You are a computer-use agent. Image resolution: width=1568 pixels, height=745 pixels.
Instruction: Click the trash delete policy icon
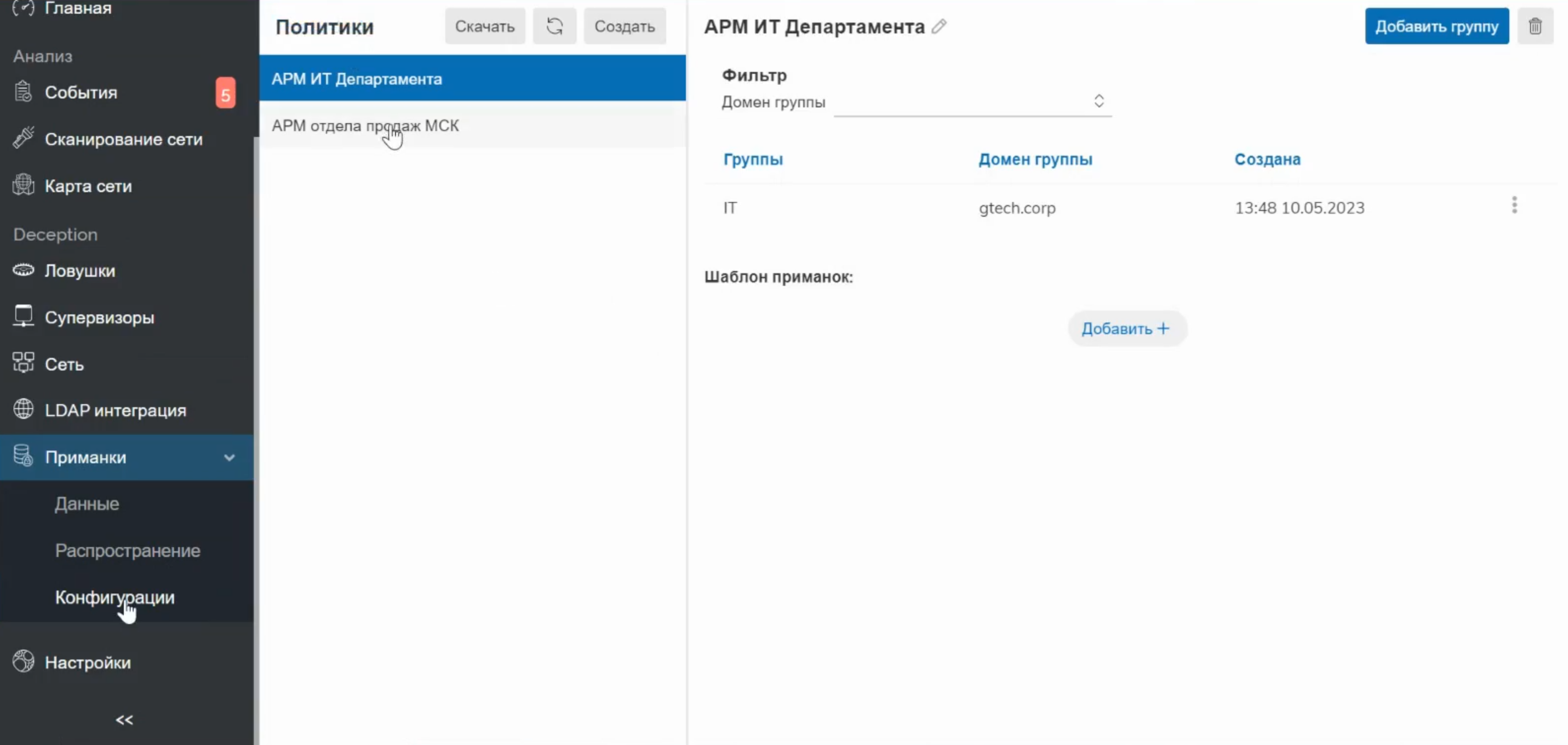click(x=1535, y=26)
